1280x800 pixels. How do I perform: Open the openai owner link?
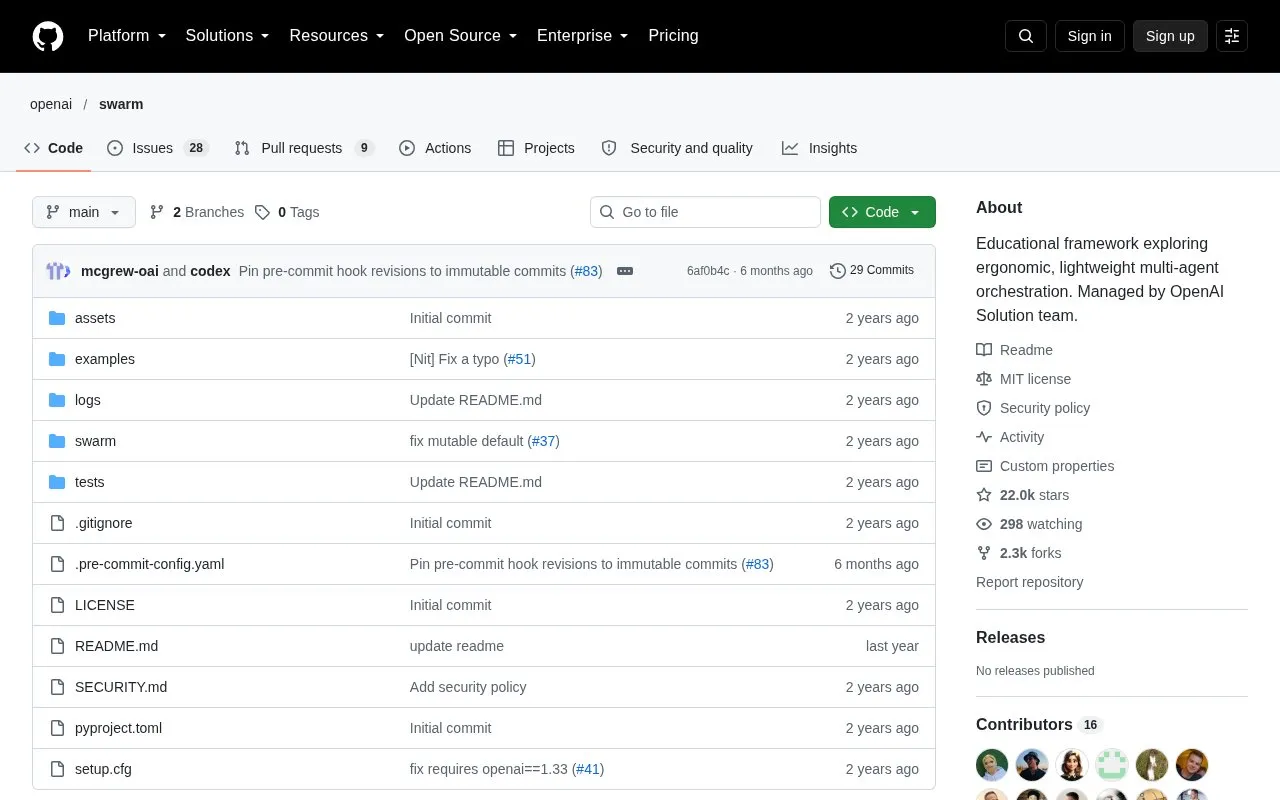pos(51,104)
